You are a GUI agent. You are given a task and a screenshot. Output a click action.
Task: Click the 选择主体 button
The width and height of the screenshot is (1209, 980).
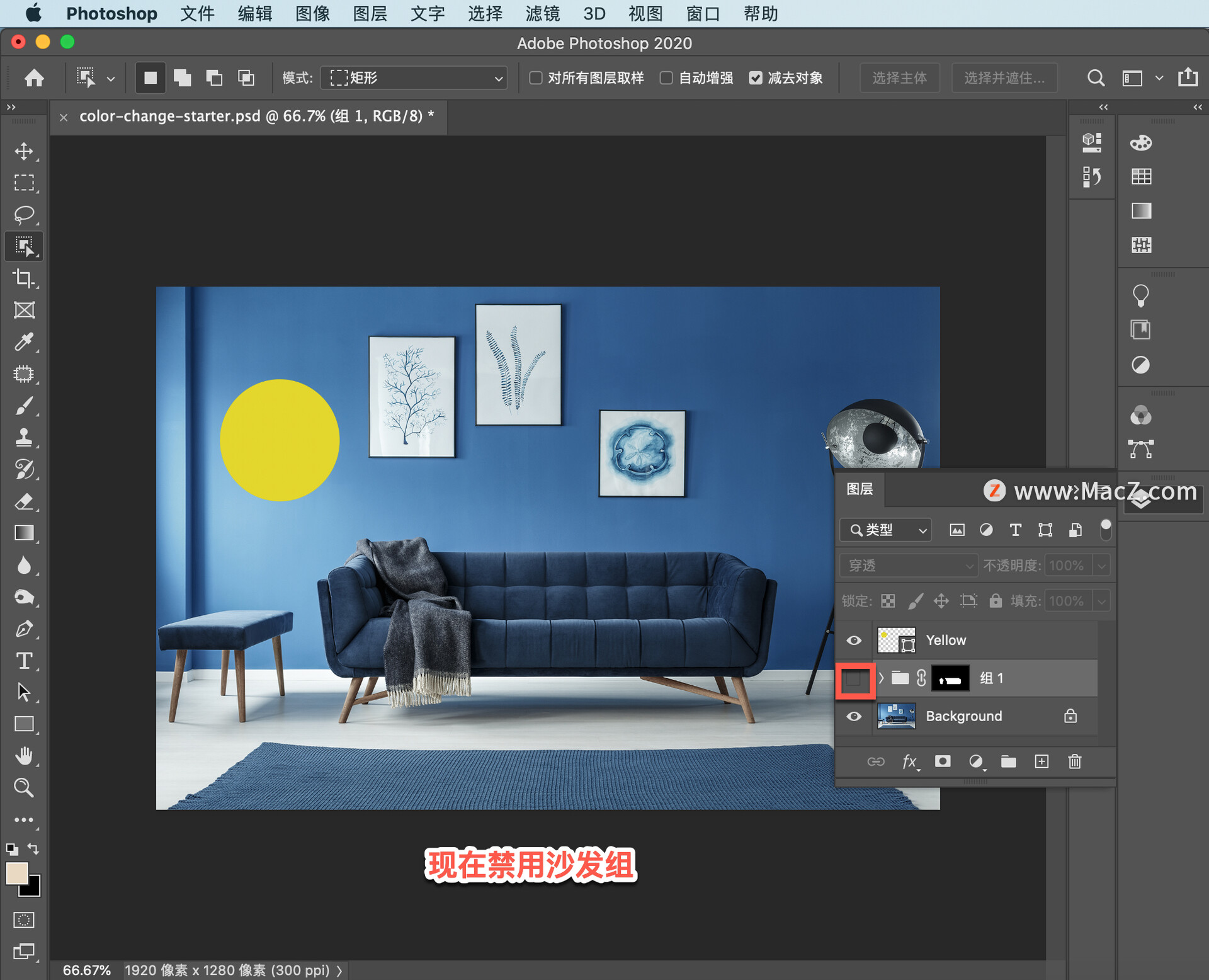[900, 78]
